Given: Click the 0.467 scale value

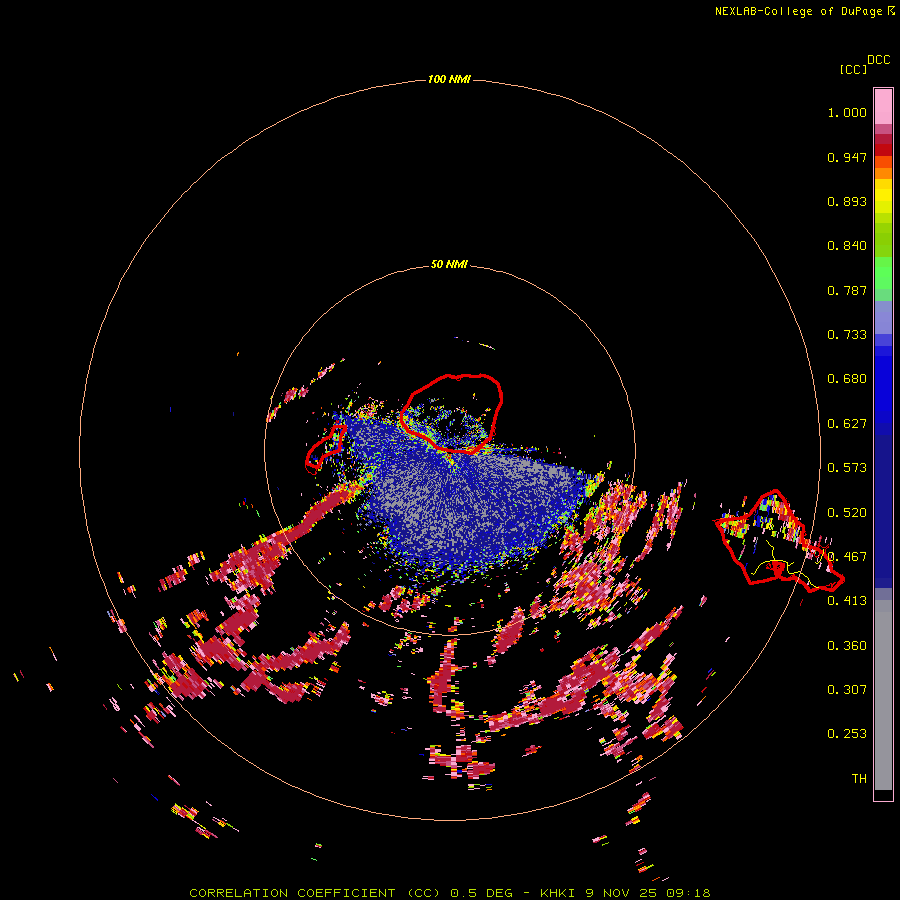Looking at the screenshot, I should tap(847, 557).
